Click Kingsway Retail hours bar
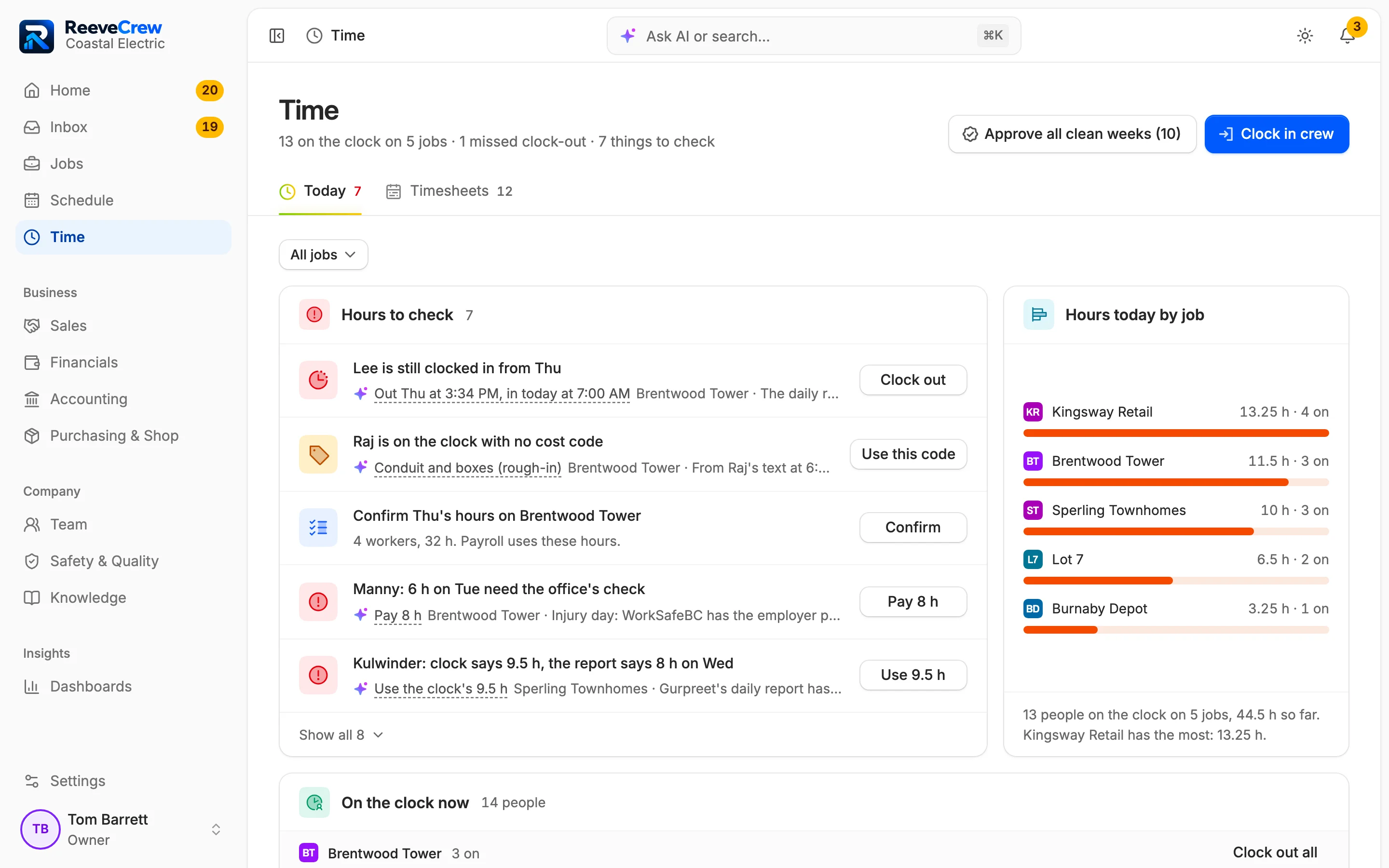This screenshot has width=1389, height=868. (1175, 433)
